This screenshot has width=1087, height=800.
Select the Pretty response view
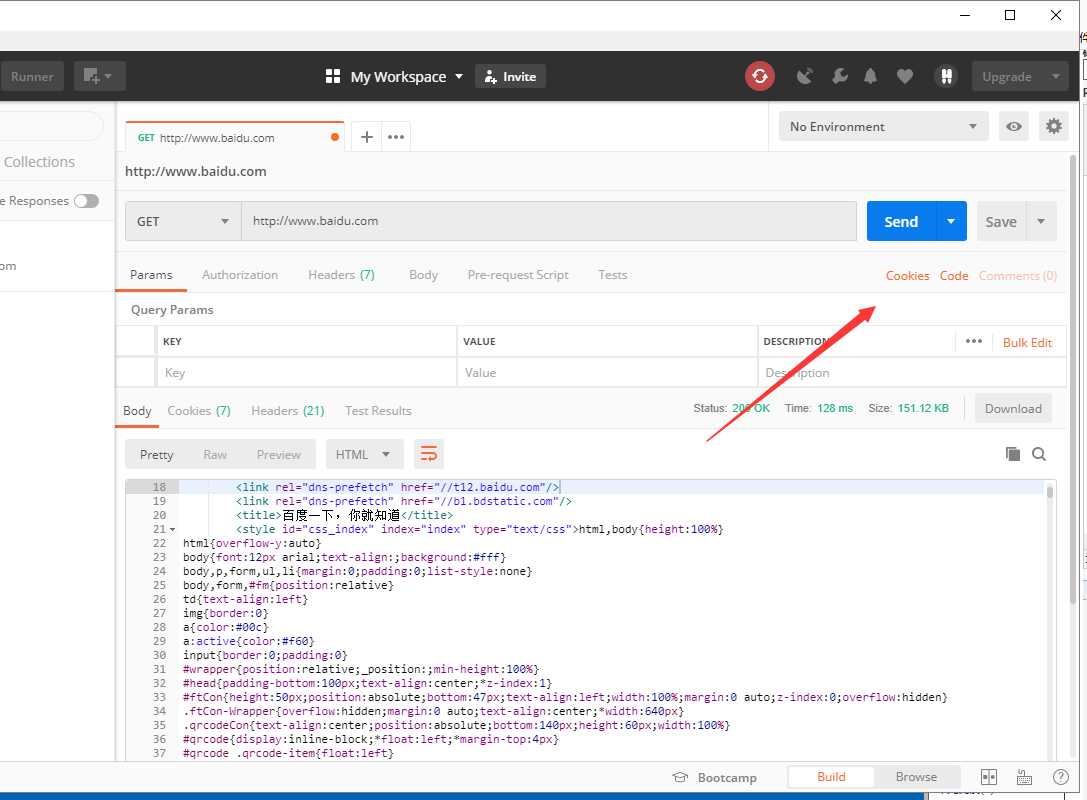click(x=157, y=454)
